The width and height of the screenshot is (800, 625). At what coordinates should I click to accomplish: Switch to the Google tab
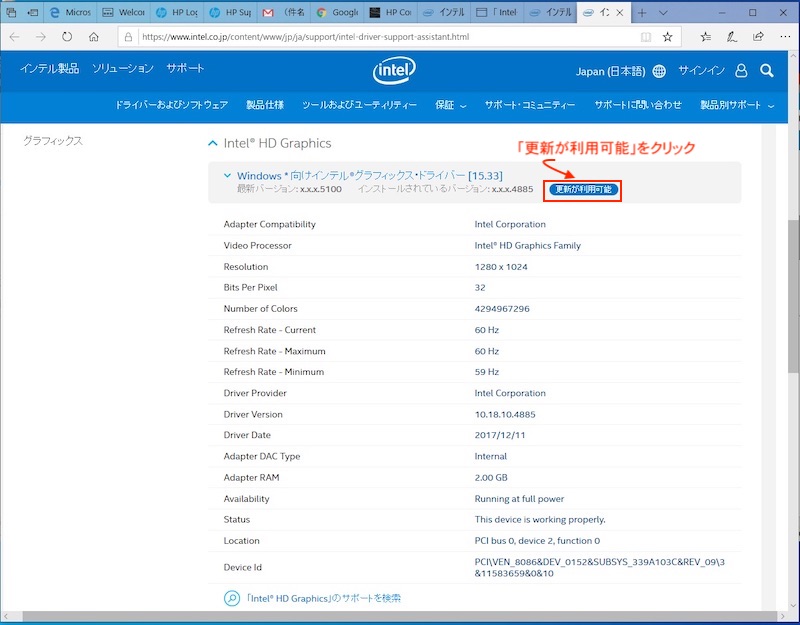click(x=336, y=13)
